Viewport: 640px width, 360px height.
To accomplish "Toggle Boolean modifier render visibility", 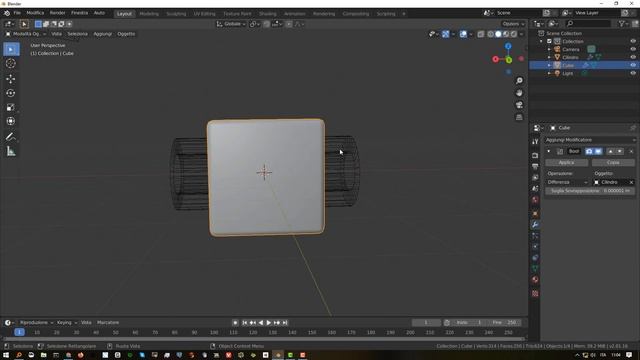I will pos(589,151).
